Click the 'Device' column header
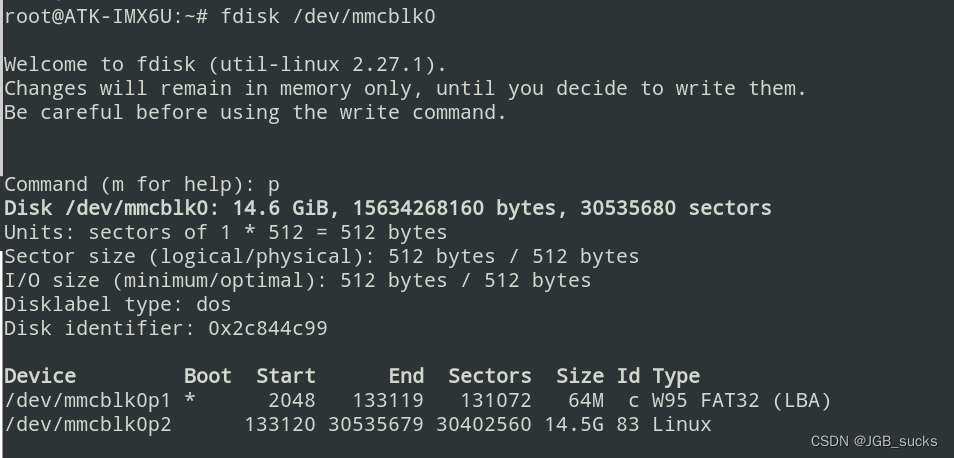 click(x=40, y=376)
